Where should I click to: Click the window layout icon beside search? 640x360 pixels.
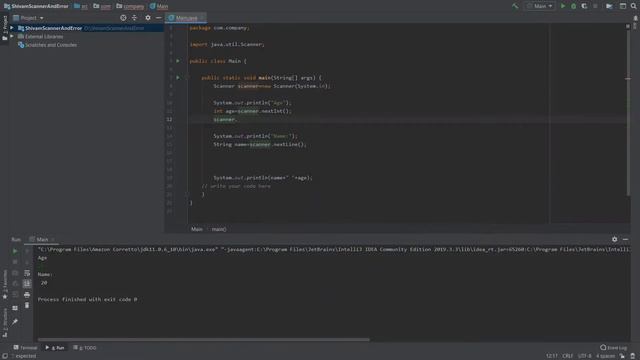click(623, 6)
